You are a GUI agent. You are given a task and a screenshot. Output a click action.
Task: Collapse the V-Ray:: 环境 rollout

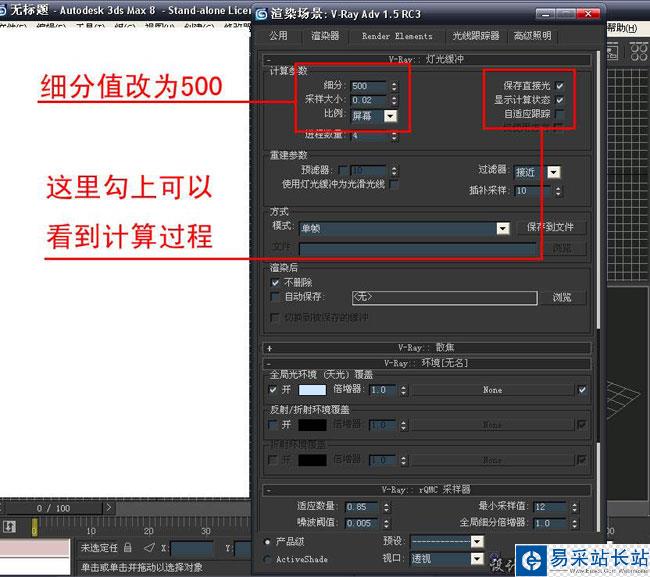[427, 363]
